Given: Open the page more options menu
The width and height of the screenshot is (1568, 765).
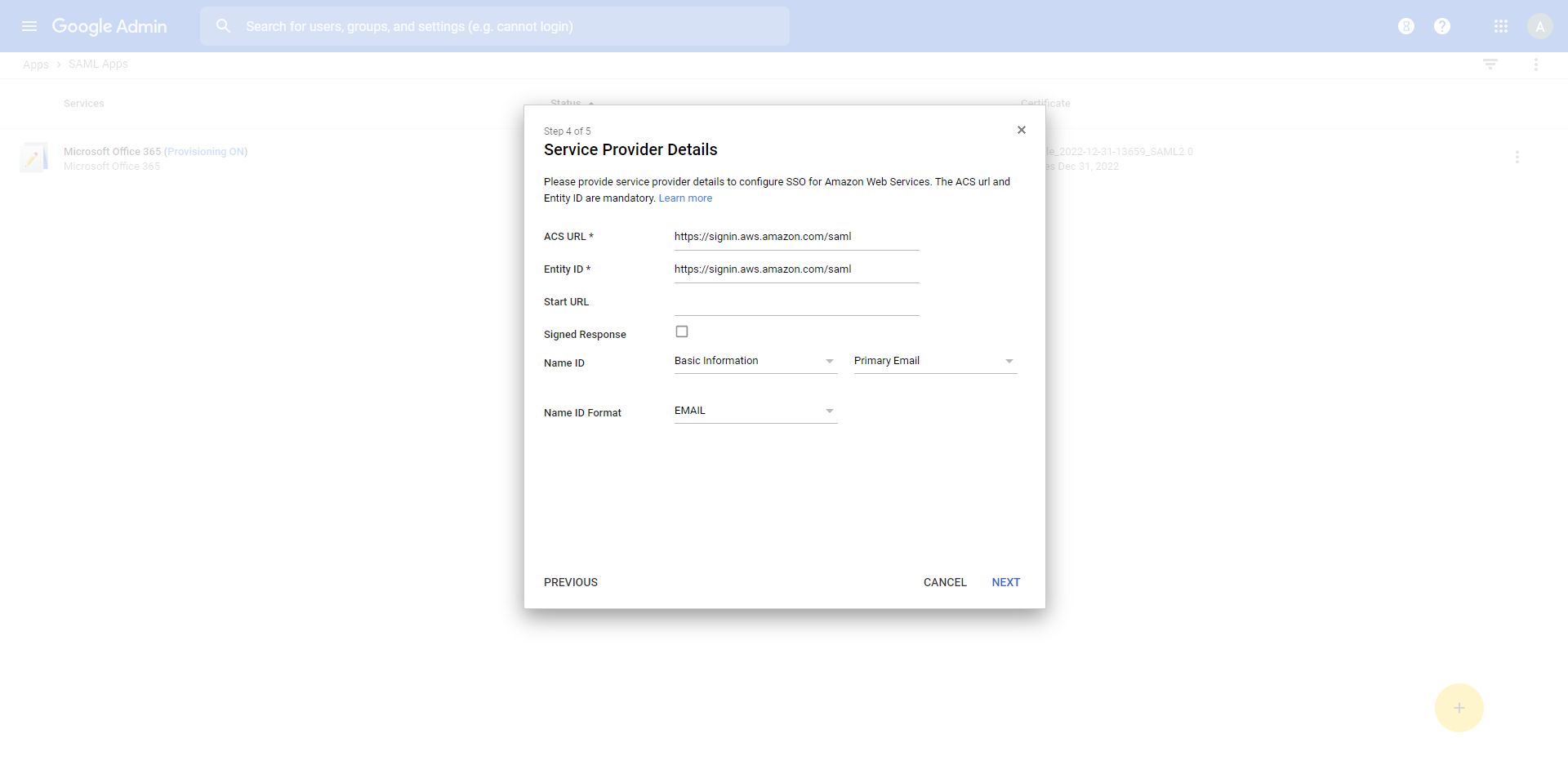Looking at the screenshot, I should [x=1536, y=64].
